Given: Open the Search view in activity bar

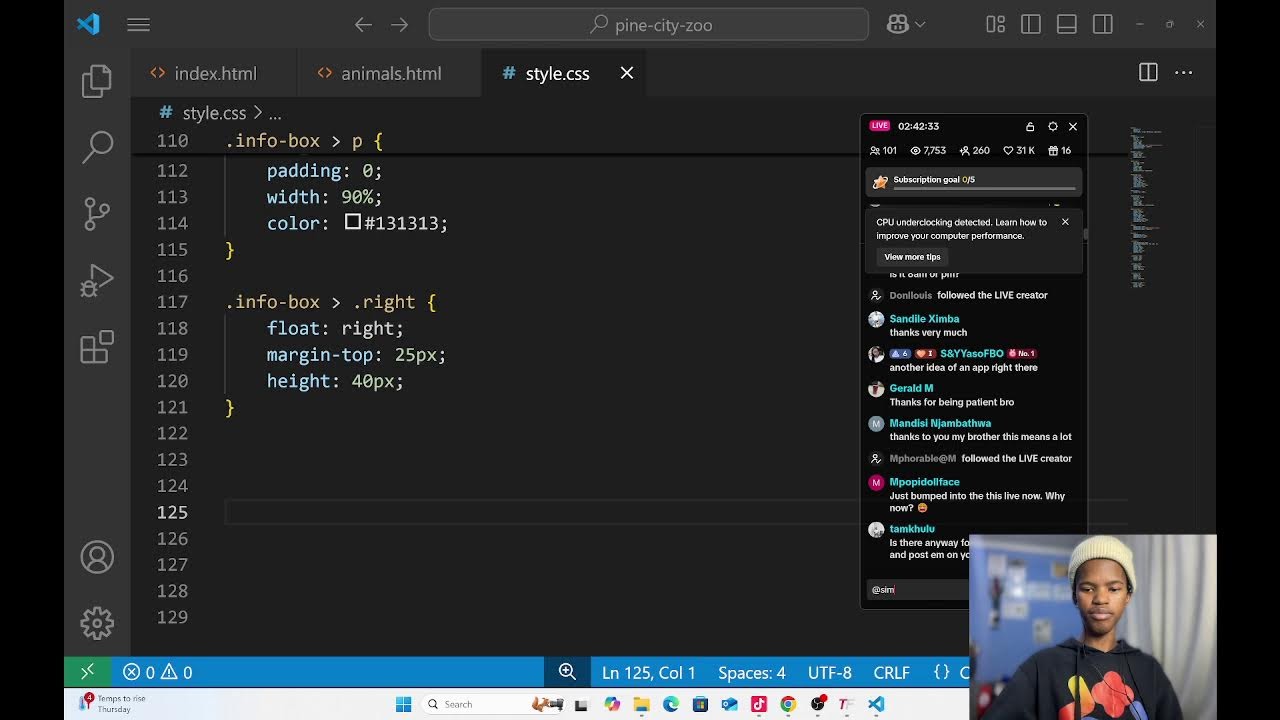Looking at the screenshot, I should [x=97, y=147].
